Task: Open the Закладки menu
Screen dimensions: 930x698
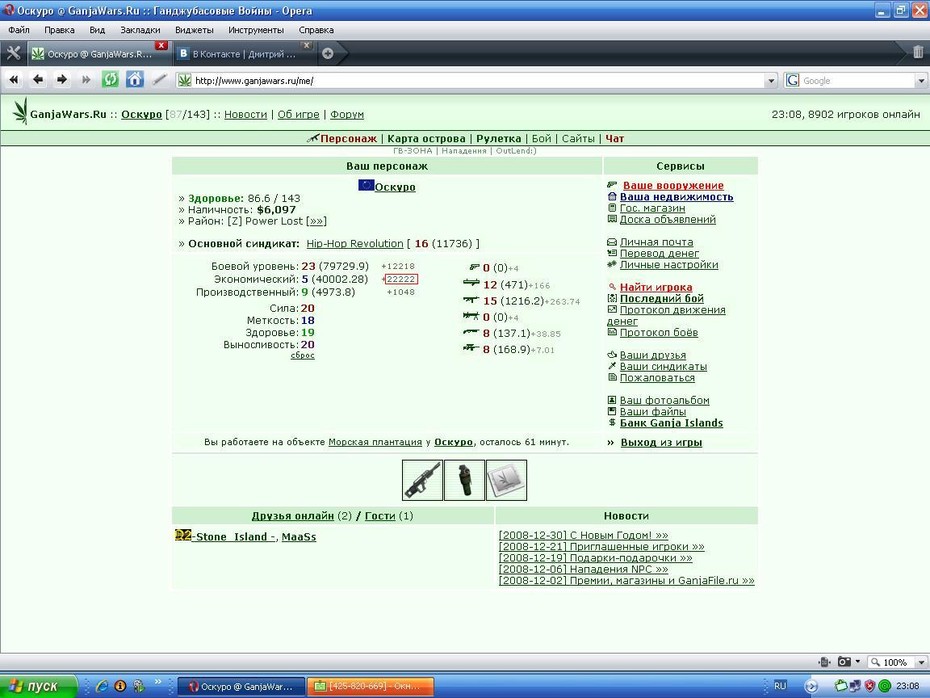Action: coord(140,30)
